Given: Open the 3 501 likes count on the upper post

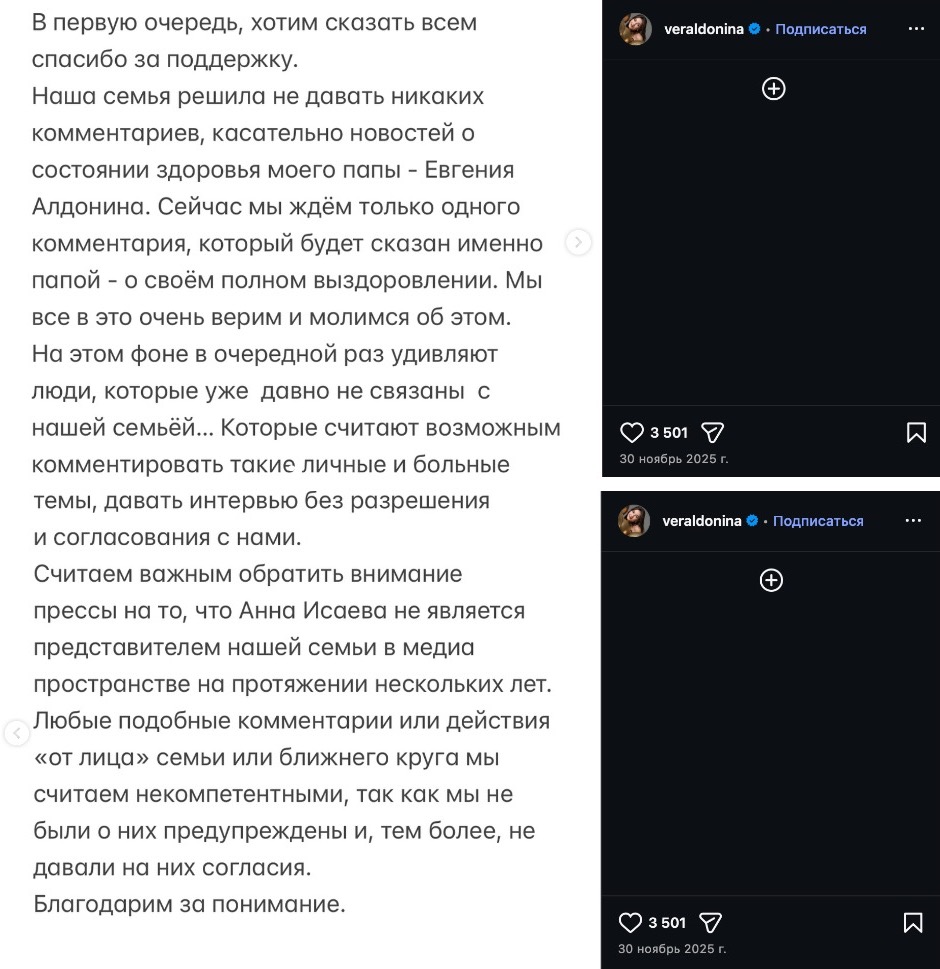Looking at the screenshot, I should (x=669, y=433).
